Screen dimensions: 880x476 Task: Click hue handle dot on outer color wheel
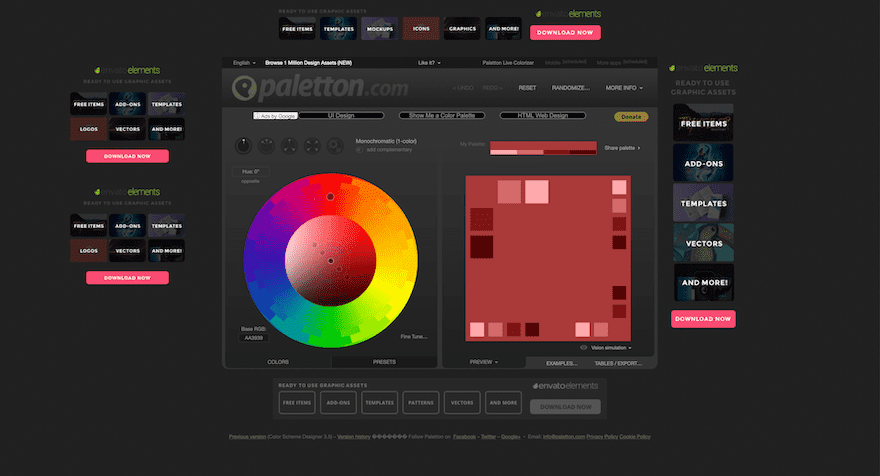(x=331, y=196)
